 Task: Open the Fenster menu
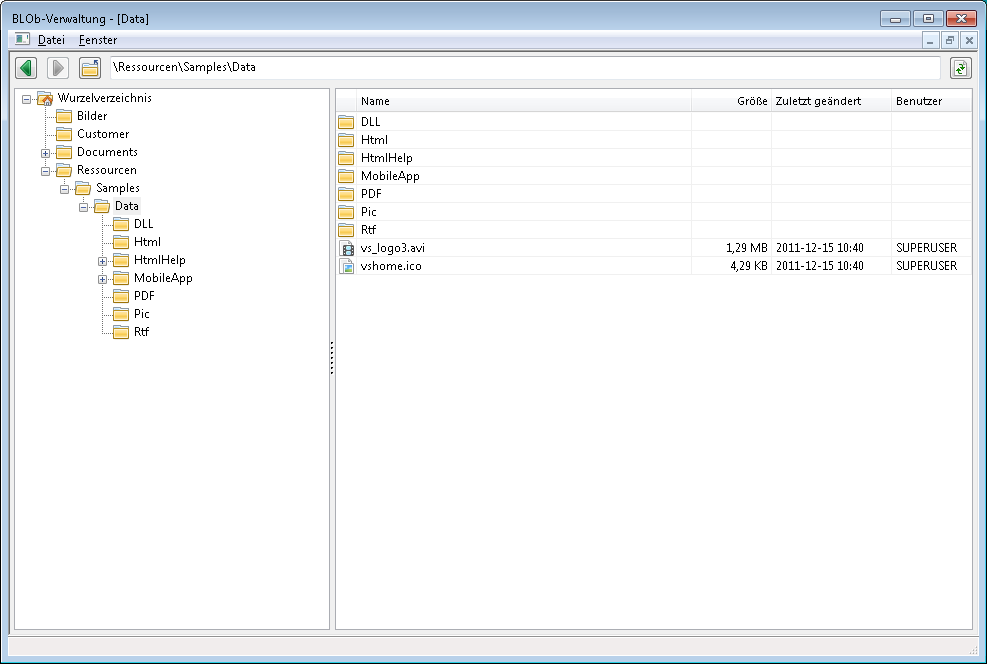coord(98,40)
